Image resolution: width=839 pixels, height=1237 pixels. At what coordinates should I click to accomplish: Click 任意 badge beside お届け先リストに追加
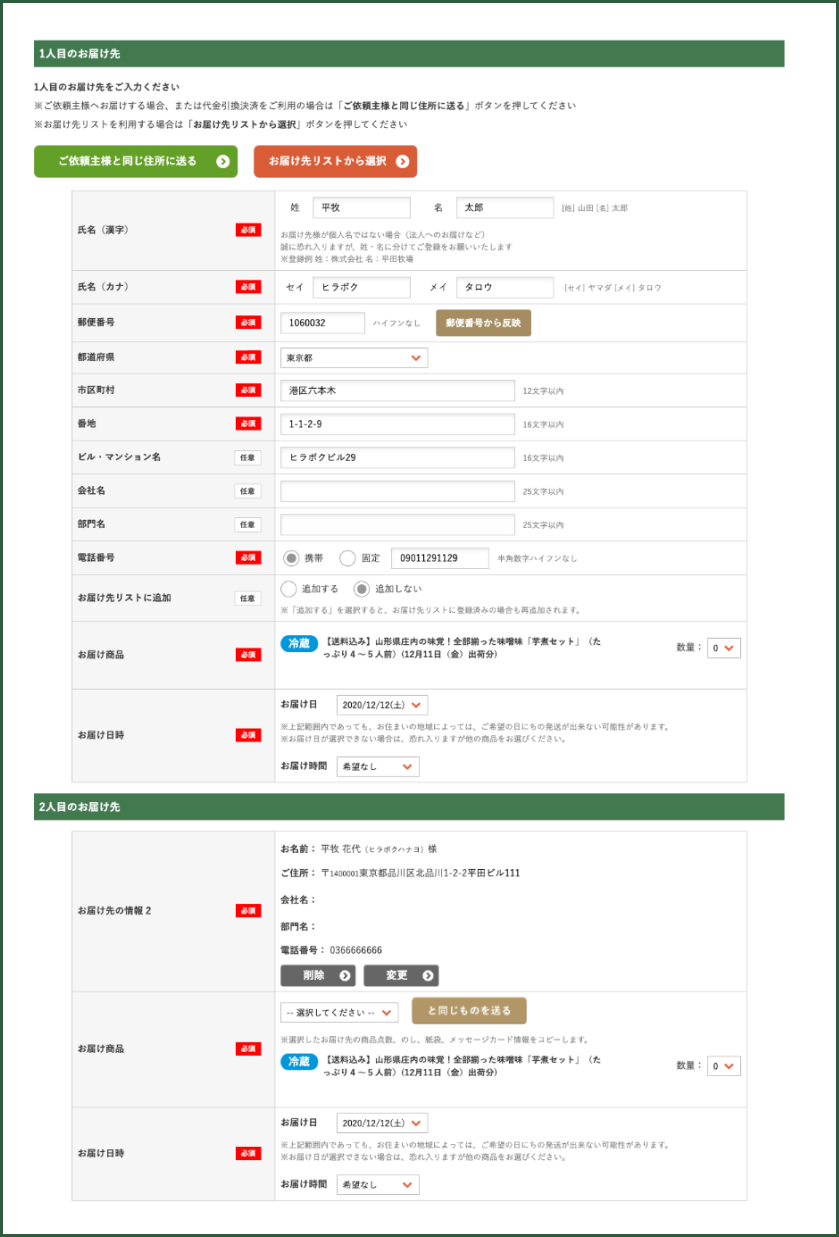[248, 598]
